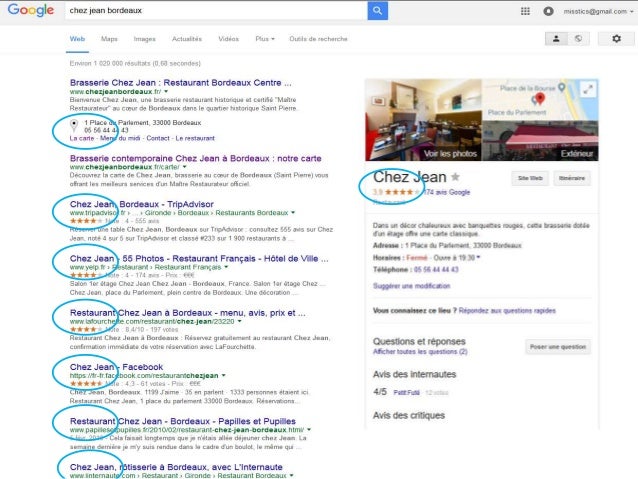Click Poser une question button
The image size is (638, 479).
557,347
